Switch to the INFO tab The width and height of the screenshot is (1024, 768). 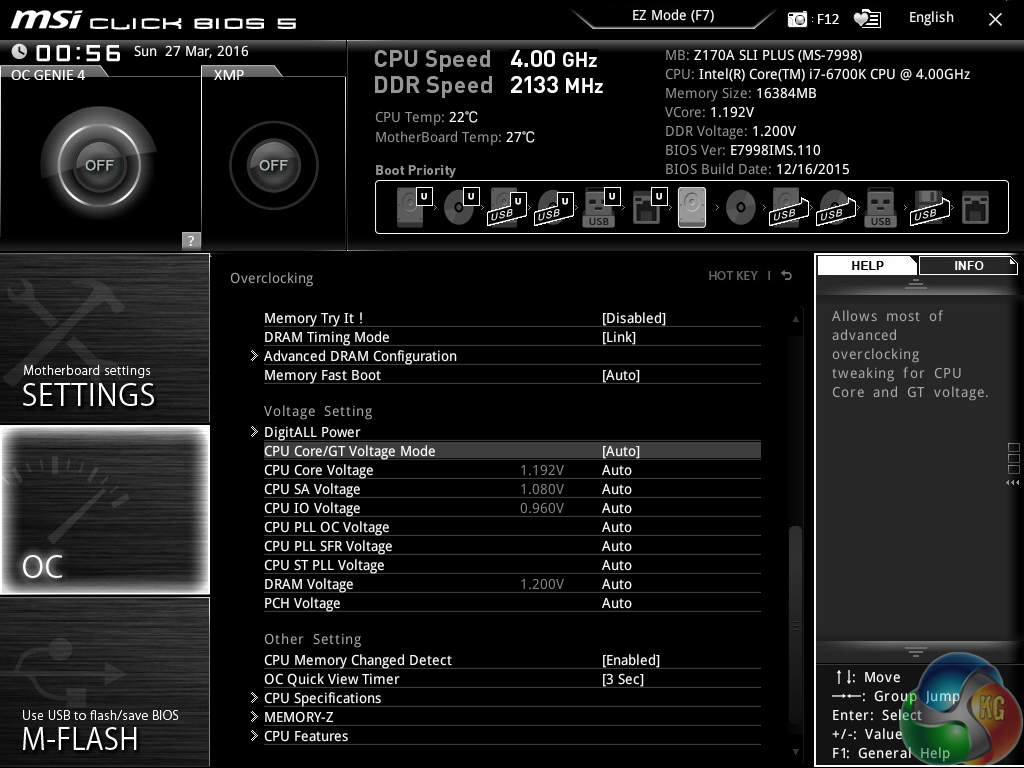pos(968,265)
